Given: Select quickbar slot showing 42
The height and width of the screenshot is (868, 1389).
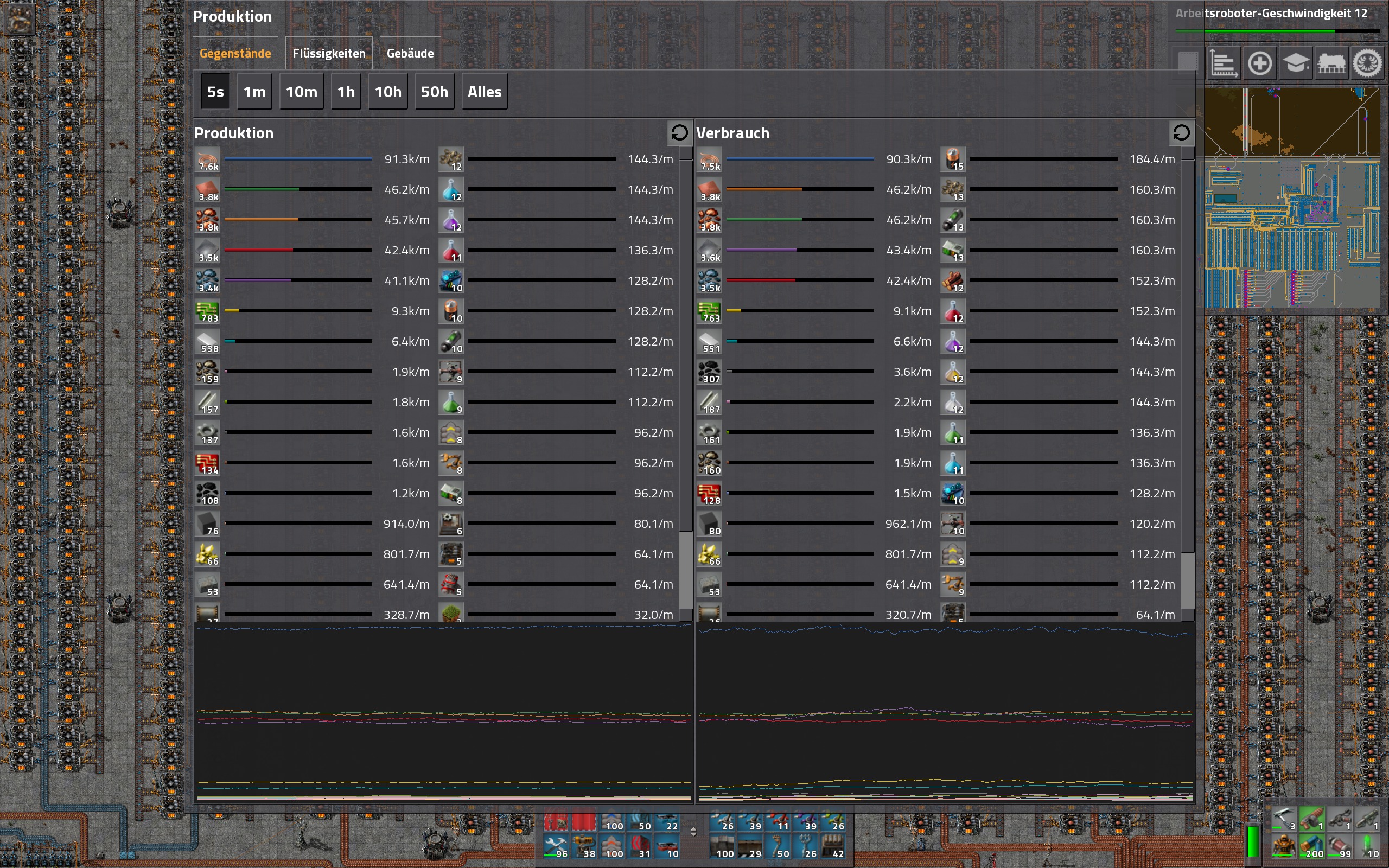Looking at the screenshot, I should click(833, 847).
